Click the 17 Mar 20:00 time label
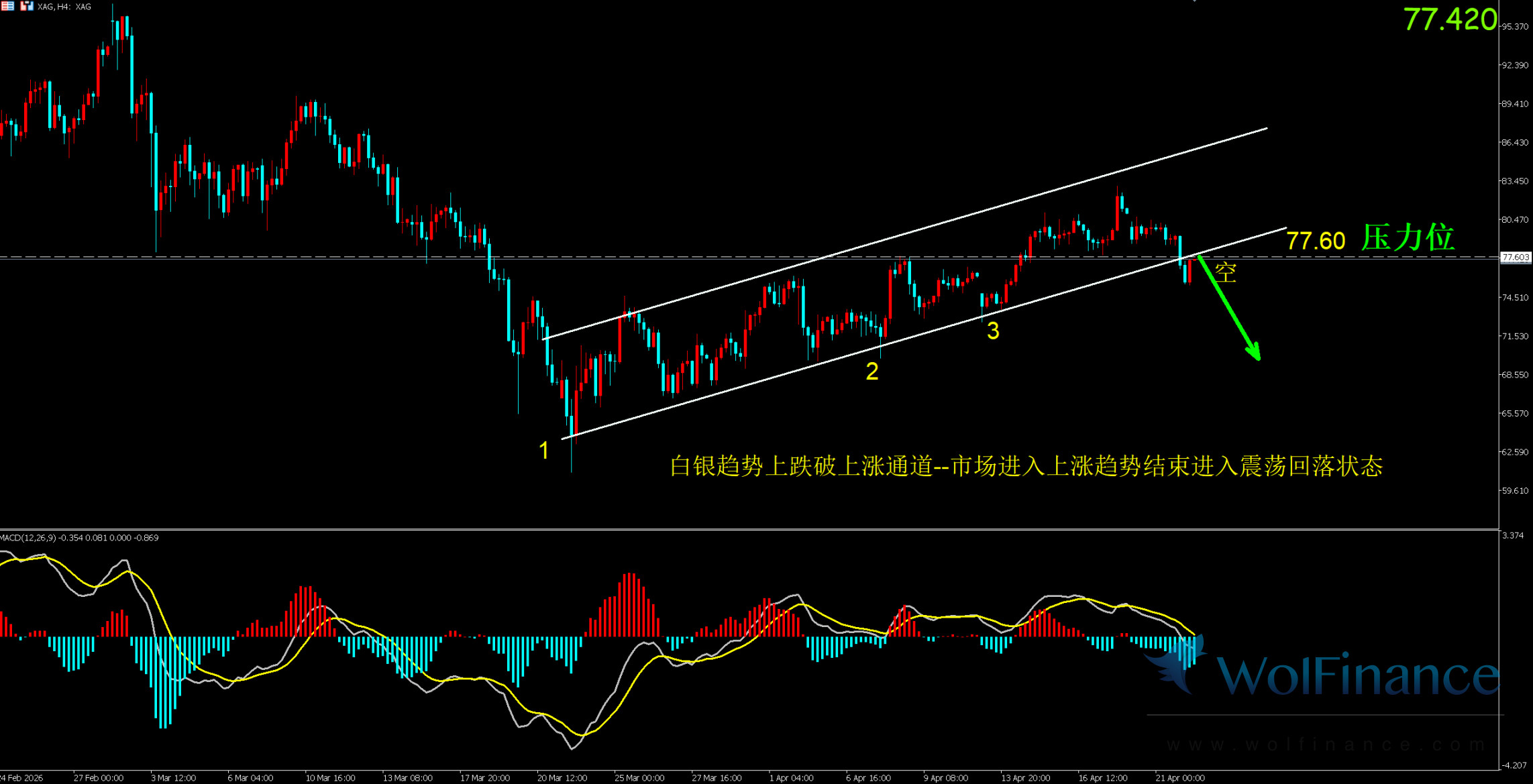1533x784 pixels. tap(484, 778)
